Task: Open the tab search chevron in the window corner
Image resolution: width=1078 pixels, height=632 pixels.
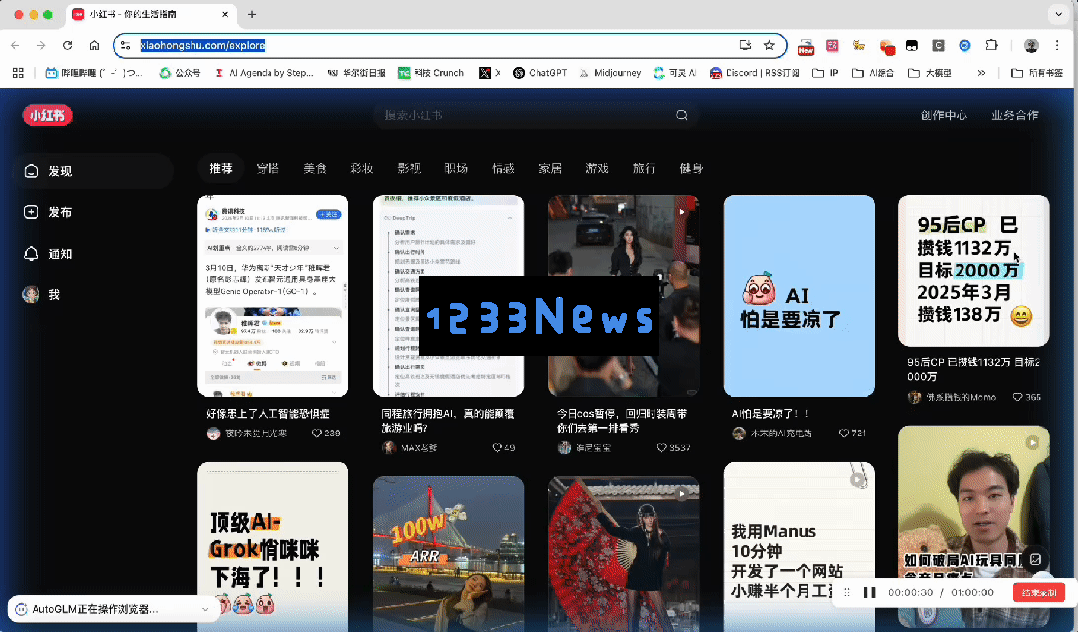Action: 1059,14
